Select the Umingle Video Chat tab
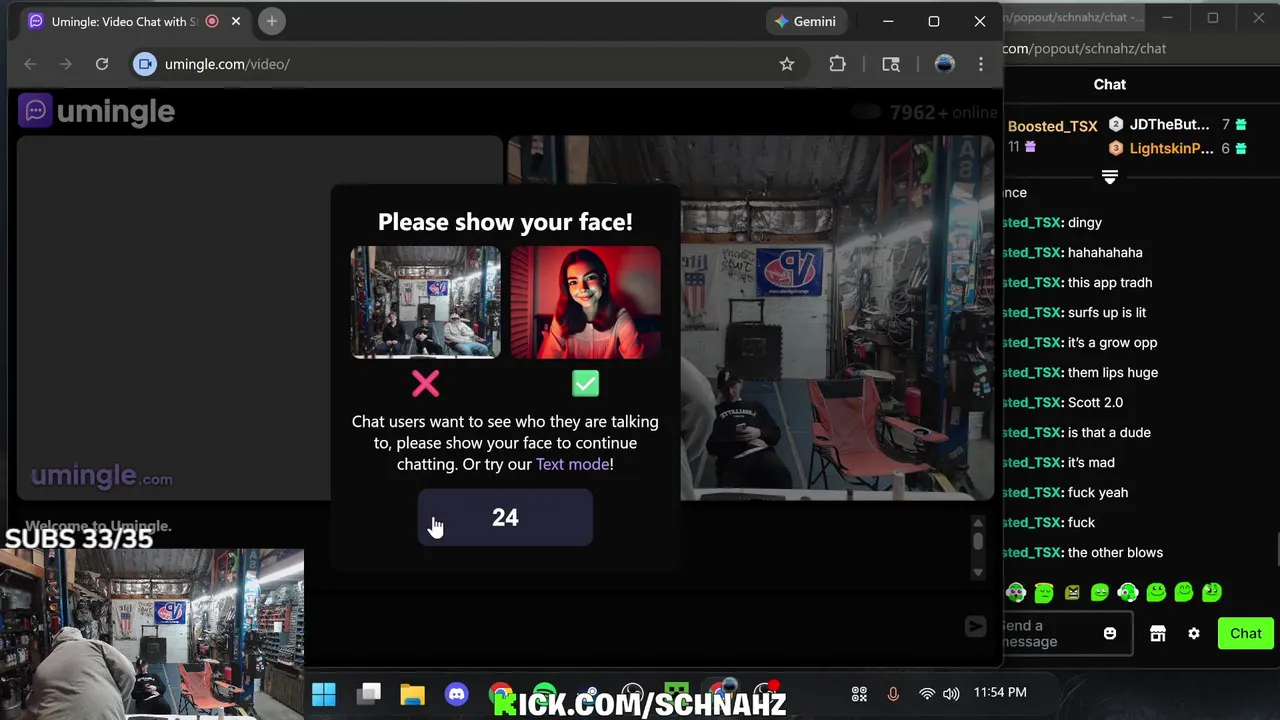Image resolution: width=1280 pixels, height=720 pixels. tap(135, 21)
